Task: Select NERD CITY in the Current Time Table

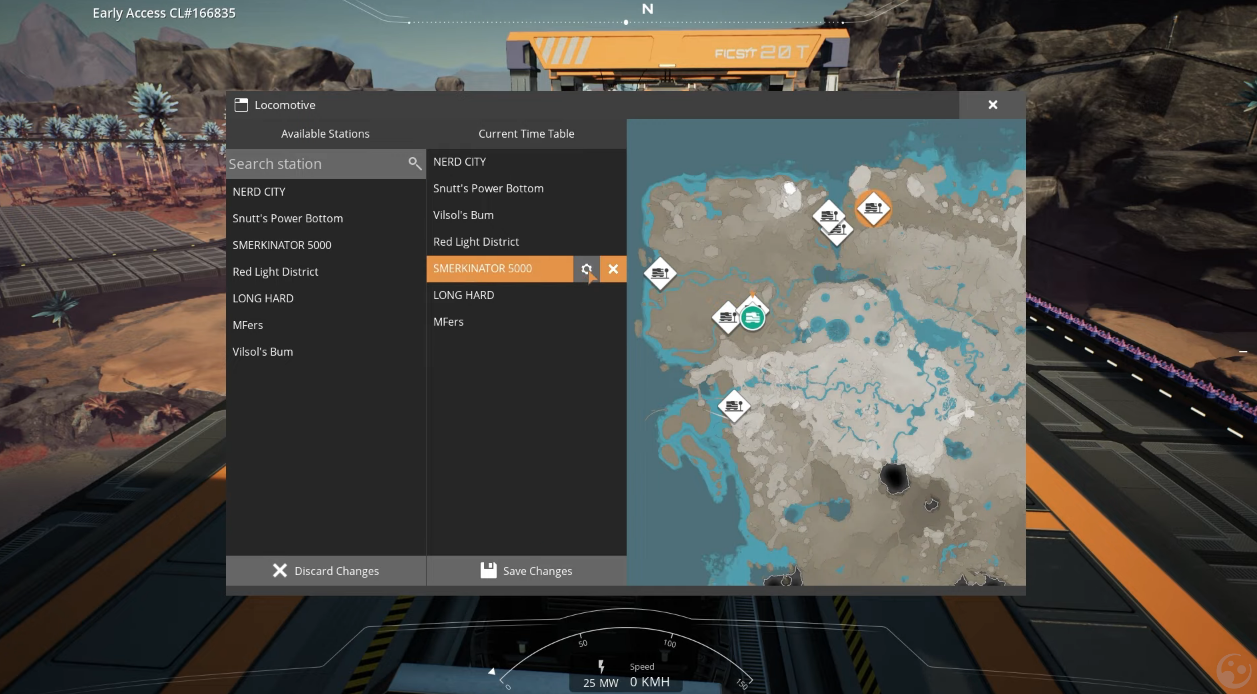Action: (x=527, y=162)
